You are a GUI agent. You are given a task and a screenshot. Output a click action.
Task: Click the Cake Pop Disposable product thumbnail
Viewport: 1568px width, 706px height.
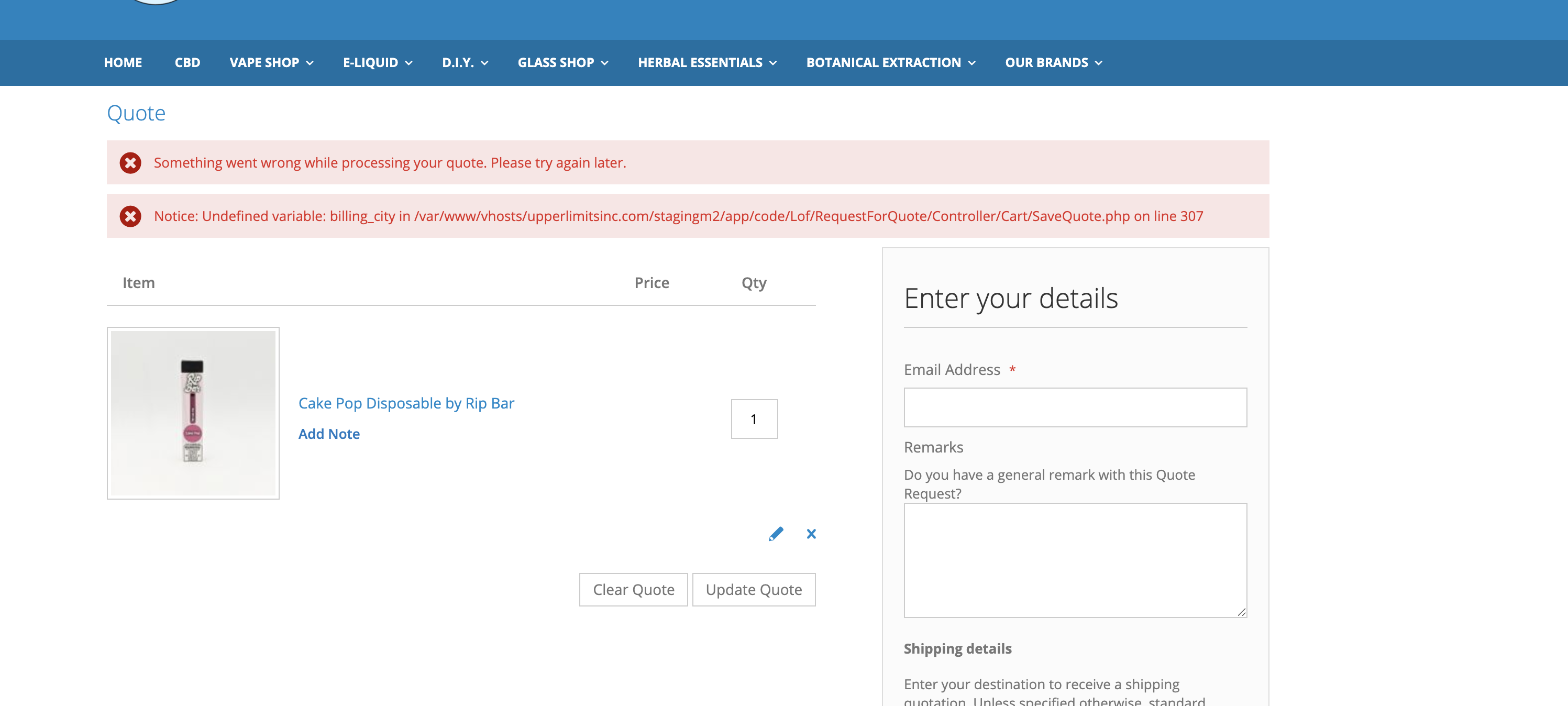tap(193, 414)
